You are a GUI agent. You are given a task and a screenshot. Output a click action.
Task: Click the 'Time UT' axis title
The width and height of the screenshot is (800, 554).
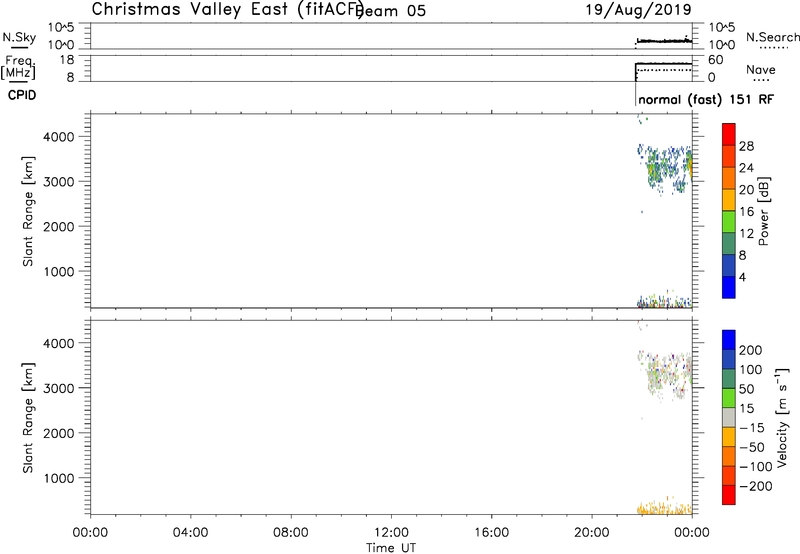click(391, 548)
